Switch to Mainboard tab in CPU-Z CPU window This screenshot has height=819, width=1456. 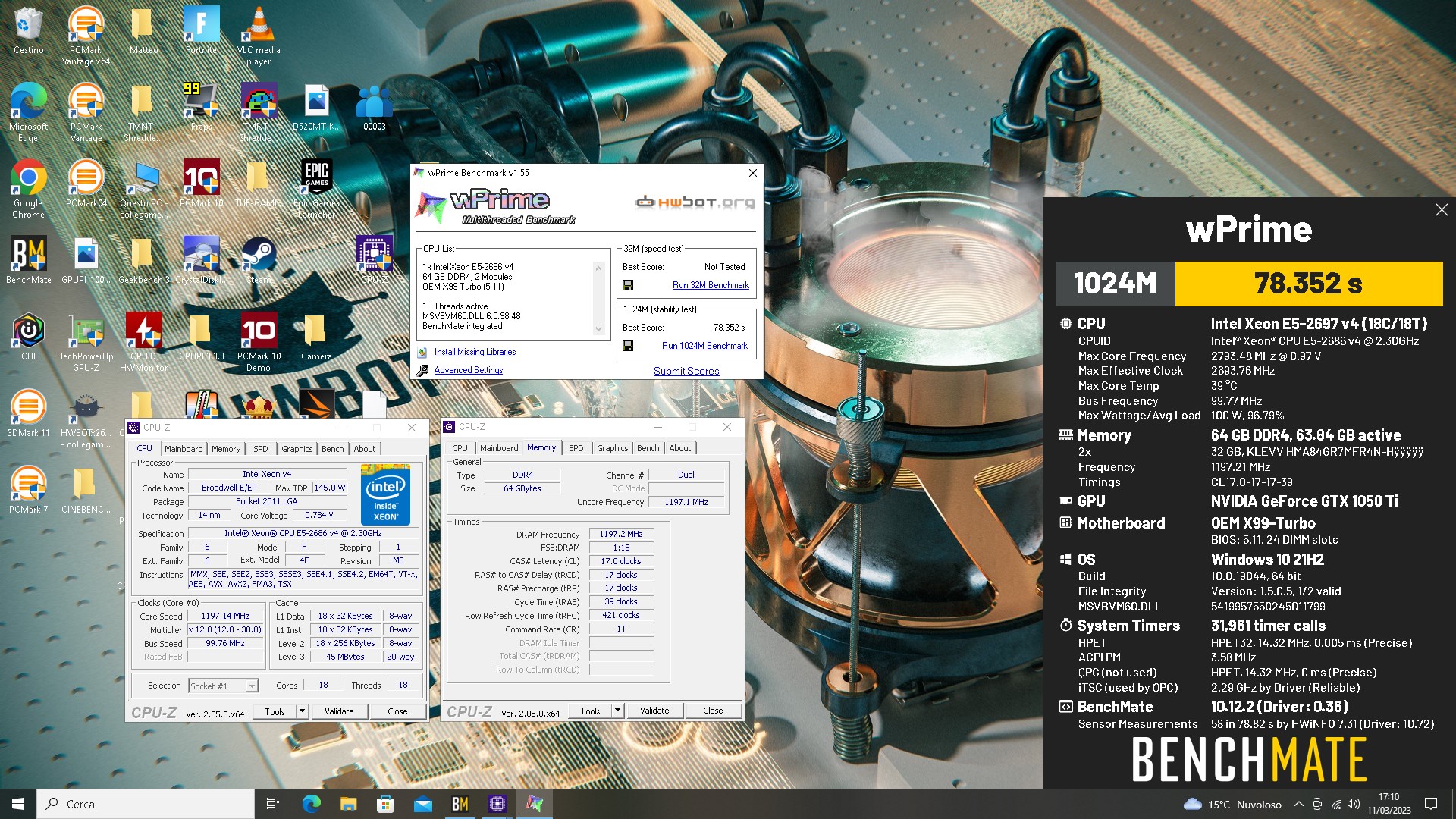coord(184,449)
